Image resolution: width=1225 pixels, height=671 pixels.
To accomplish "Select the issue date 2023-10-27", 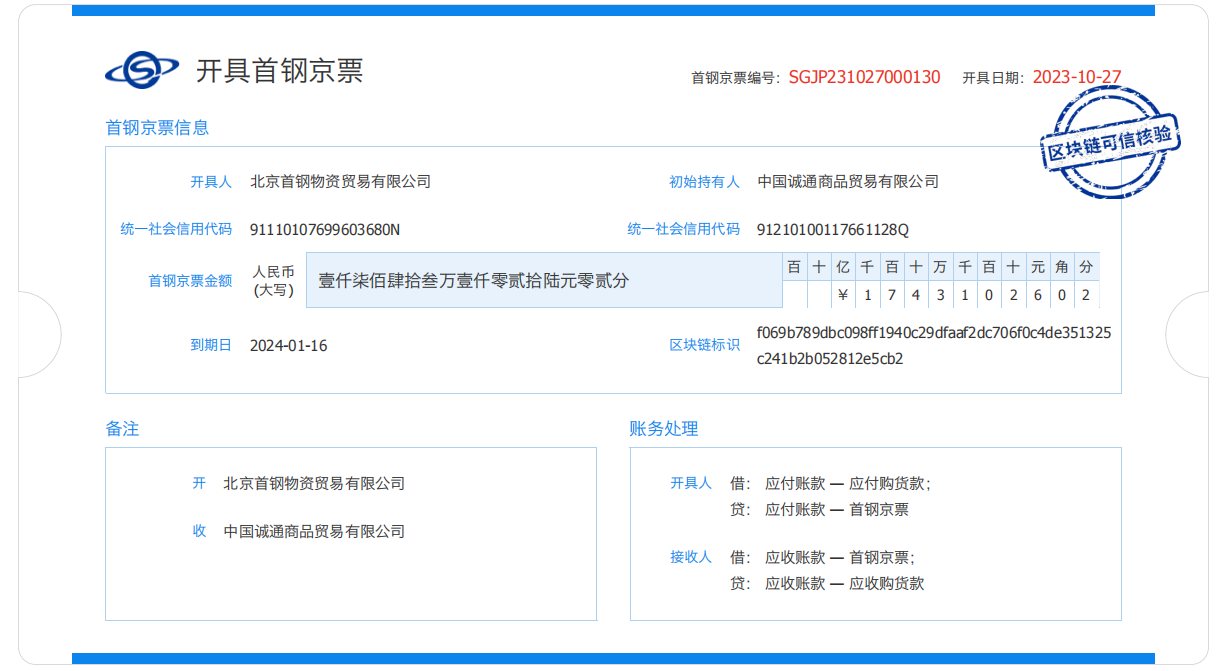I will (x=1077, y=77).
